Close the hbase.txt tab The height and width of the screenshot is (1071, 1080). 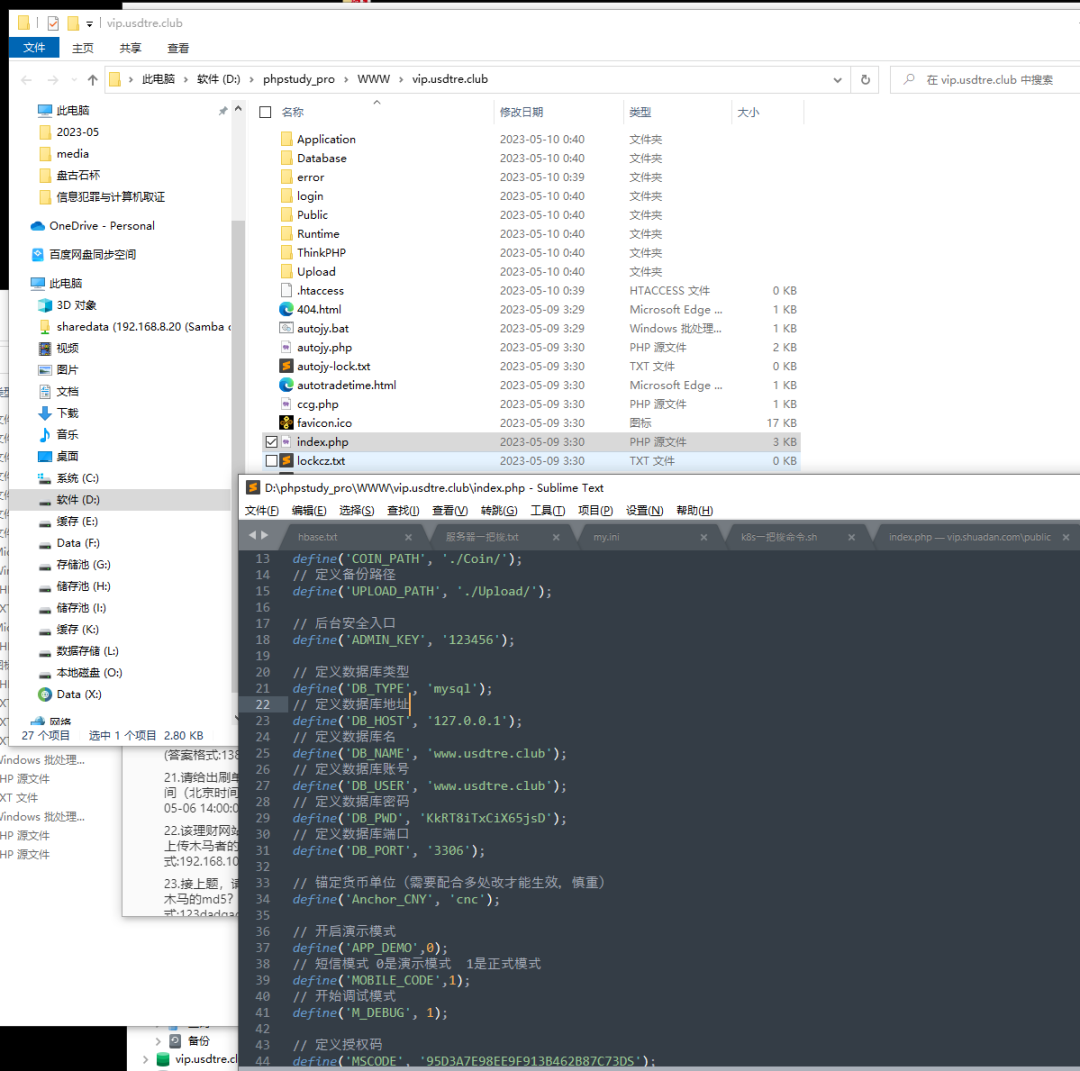point(408,537)
